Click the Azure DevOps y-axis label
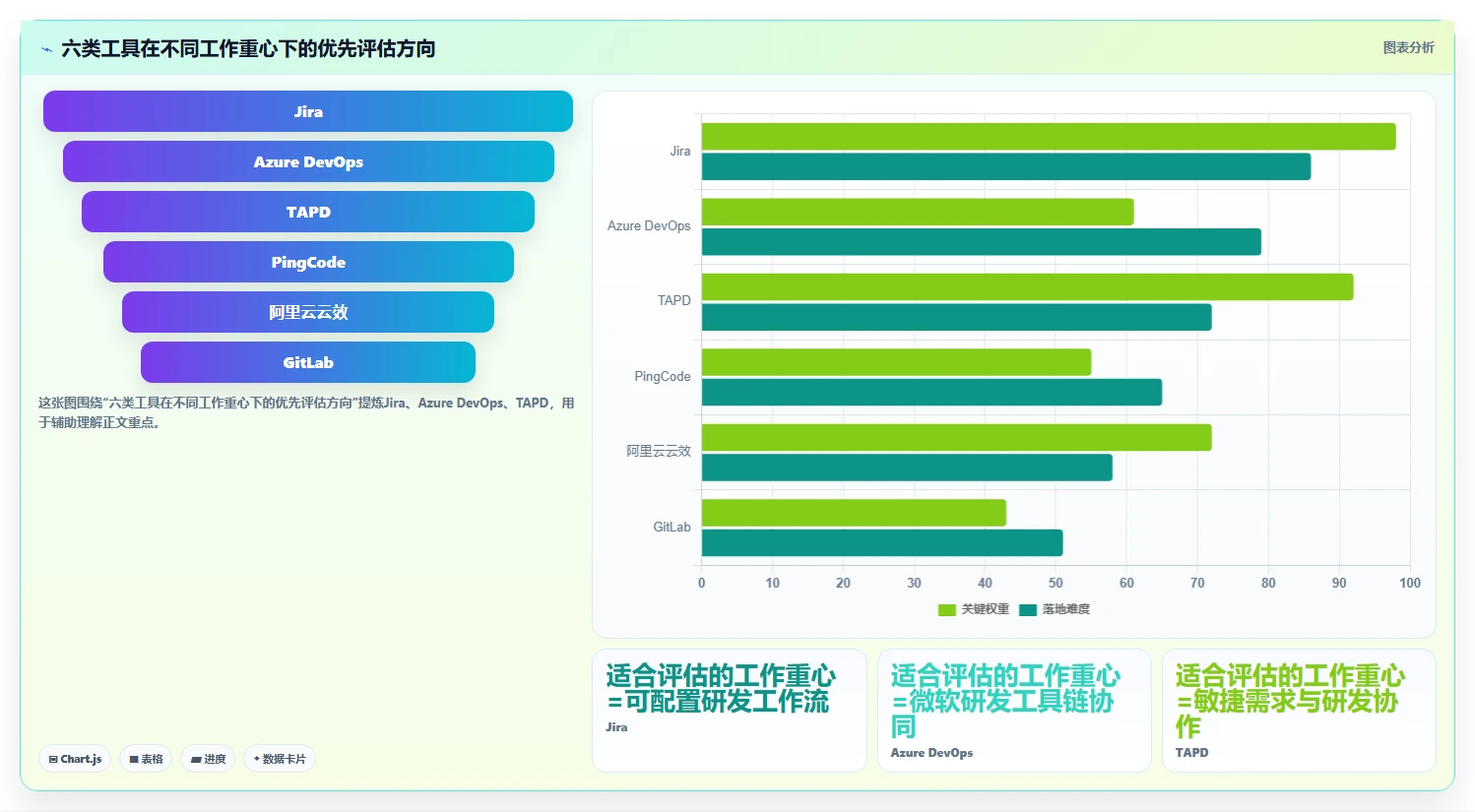 click(x=649, y=226)
